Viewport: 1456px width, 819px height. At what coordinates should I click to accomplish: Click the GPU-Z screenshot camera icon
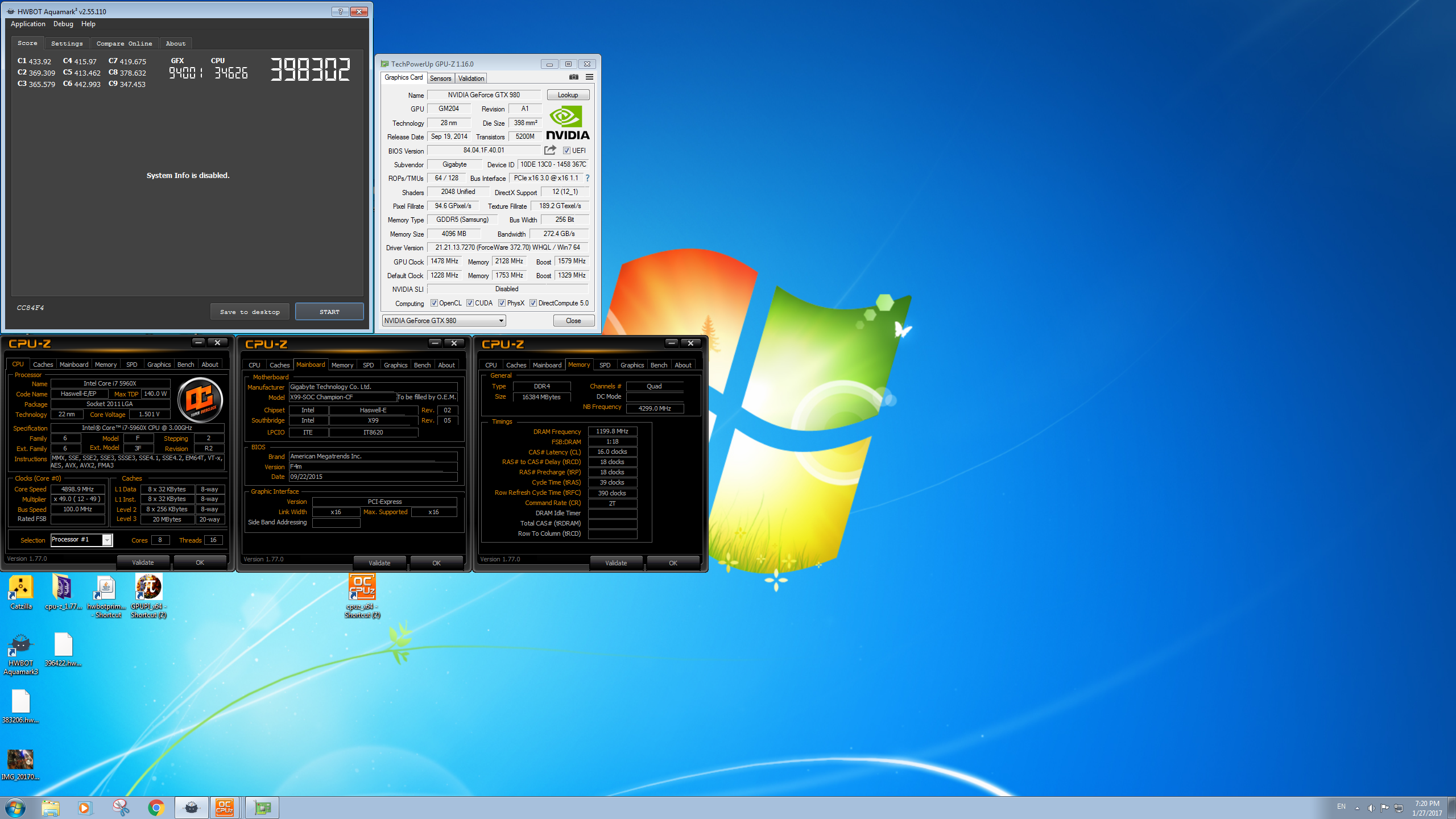click(x=573, y=77)
